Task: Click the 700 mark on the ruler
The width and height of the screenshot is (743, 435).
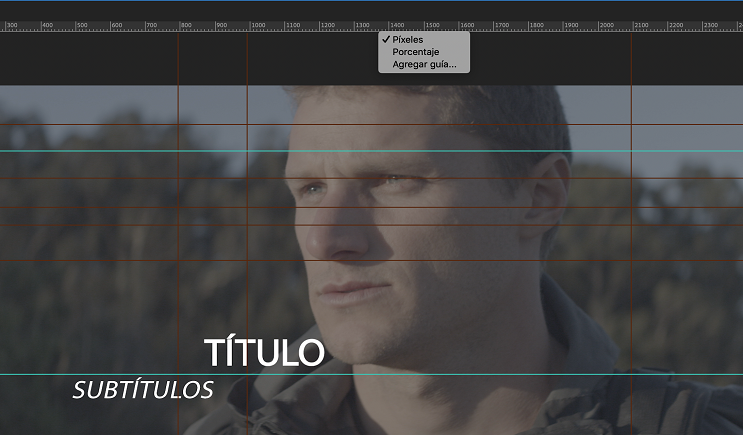Action: tap(152, 25)
